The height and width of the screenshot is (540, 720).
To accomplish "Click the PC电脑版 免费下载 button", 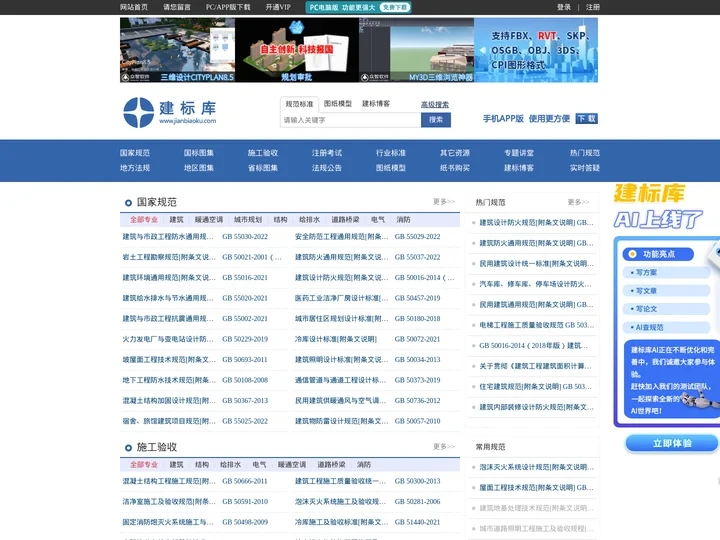I will 358,7.
